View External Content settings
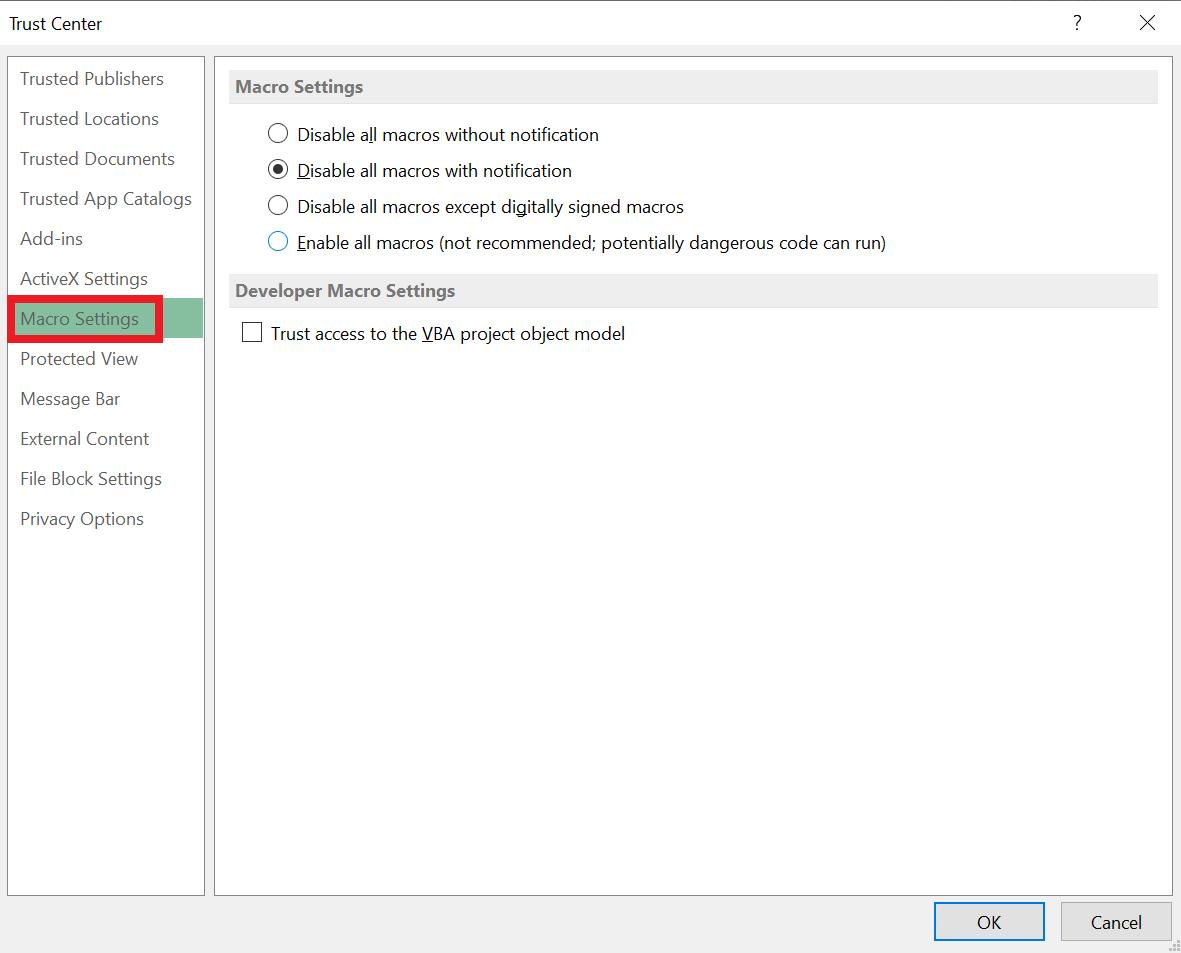This screenshot has height=953, width=1181. (84, 439)
